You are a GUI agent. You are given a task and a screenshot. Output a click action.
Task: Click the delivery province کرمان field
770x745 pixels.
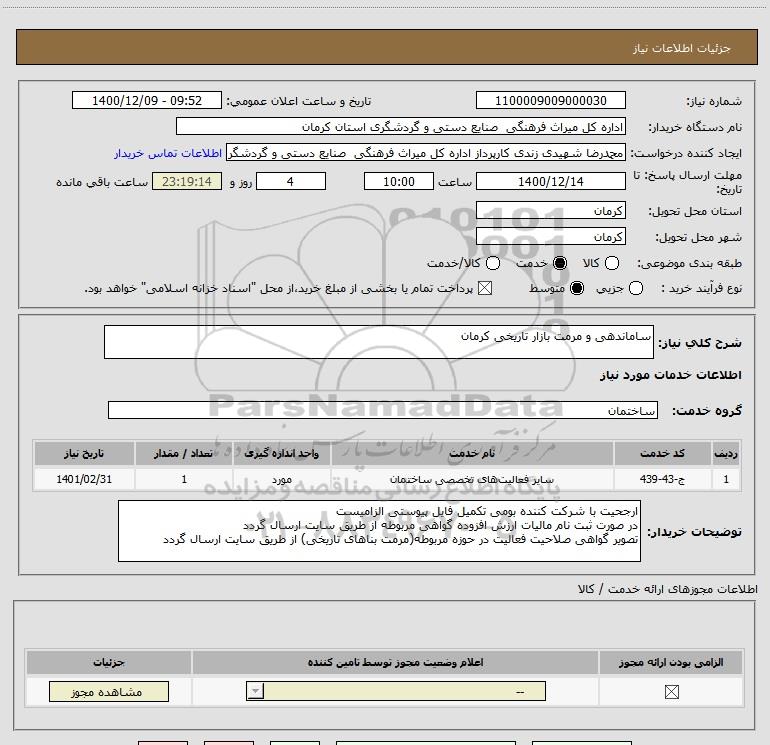click(550, 210)
